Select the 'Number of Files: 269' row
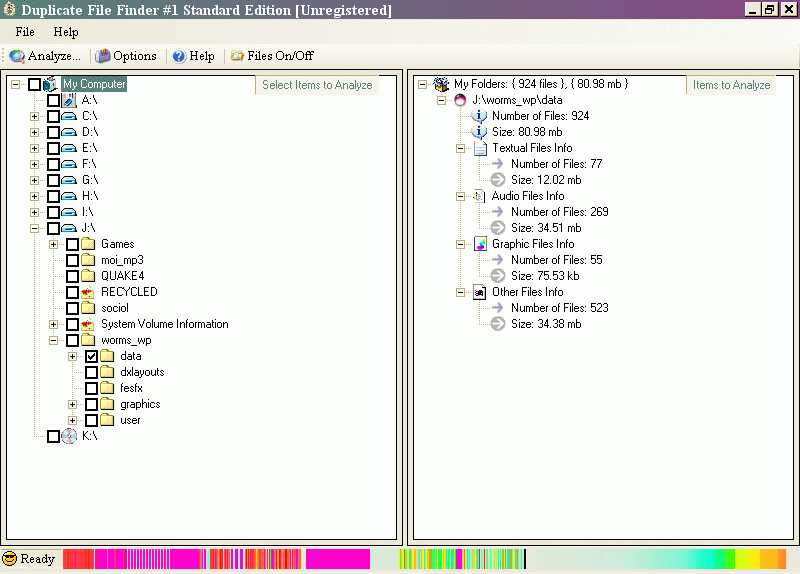This screenshot has height=574, width=800. pos(560,212)
